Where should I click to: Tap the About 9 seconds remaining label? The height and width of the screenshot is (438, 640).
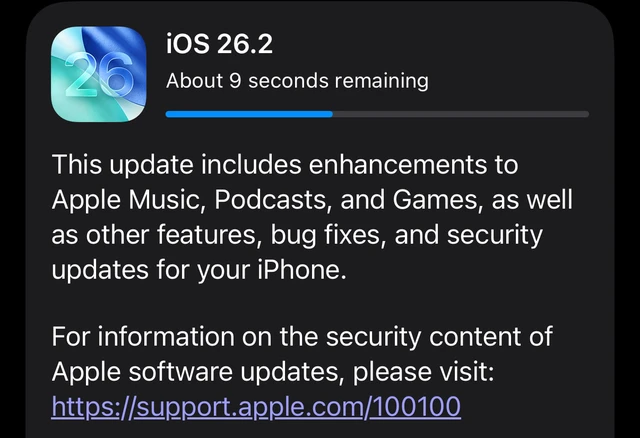tap(297, 80)
